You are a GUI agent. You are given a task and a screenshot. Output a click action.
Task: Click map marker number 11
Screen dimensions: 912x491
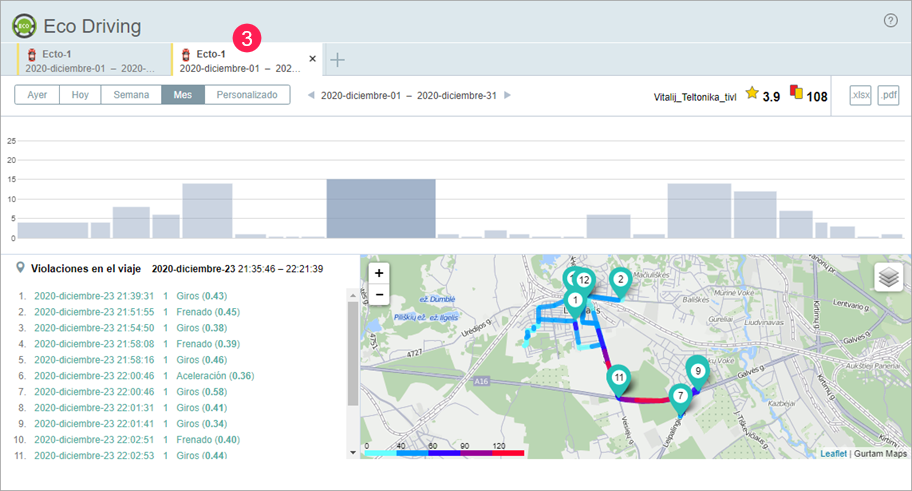point(619,378)
